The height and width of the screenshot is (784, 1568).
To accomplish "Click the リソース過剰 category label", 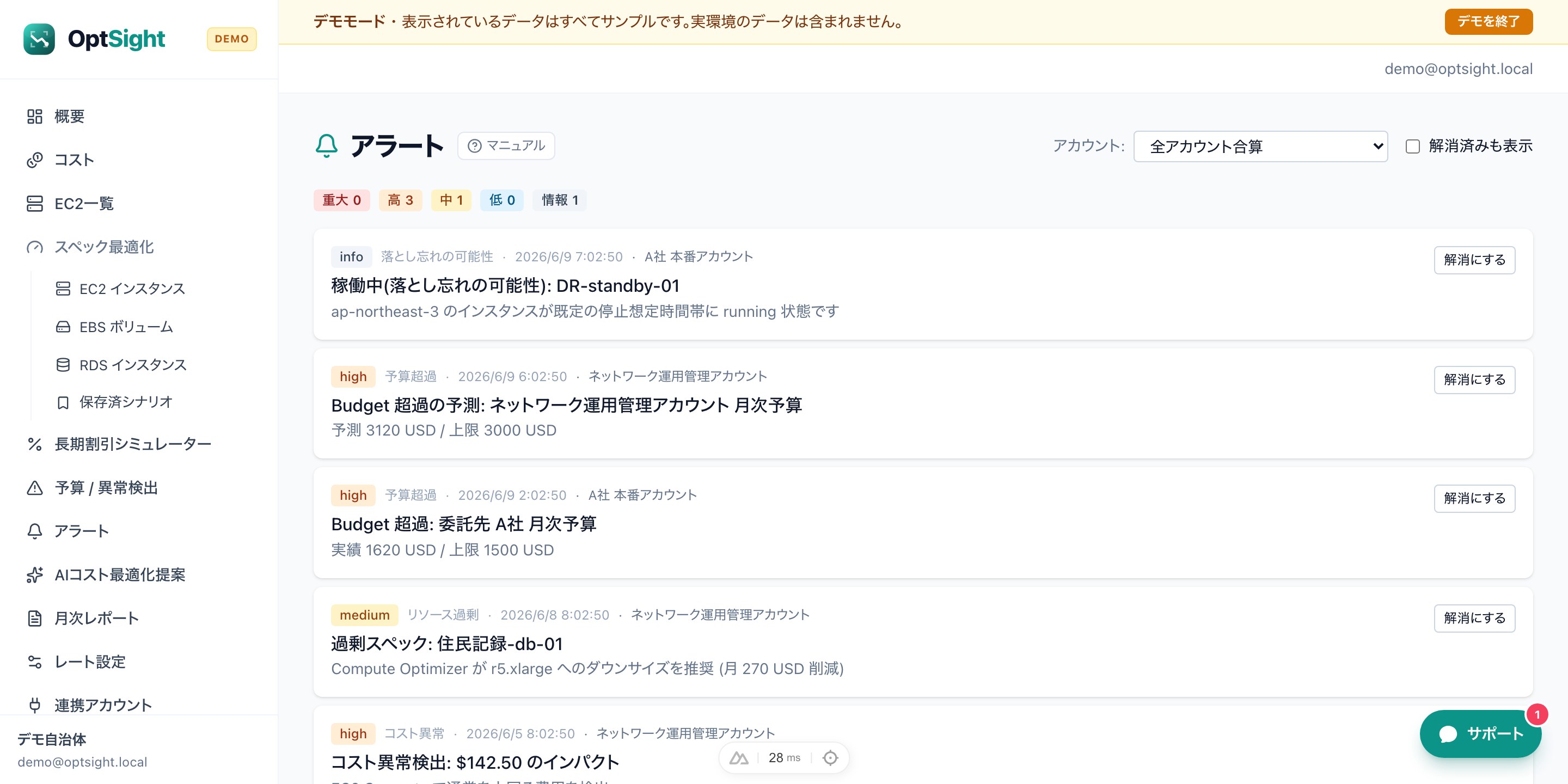I will pyautogui.click(x=443, y=615).
